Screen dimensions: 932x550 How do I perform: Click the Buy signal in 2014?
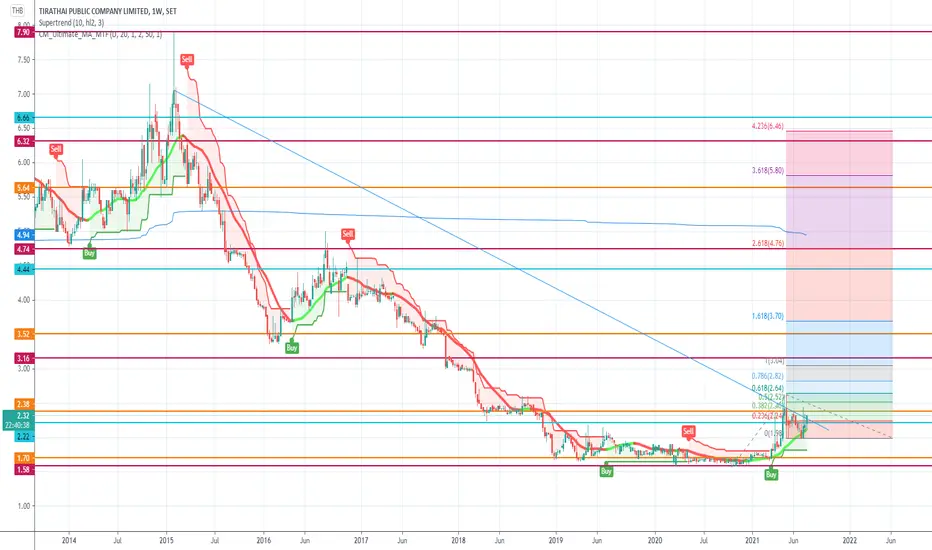tap(89, 253)
